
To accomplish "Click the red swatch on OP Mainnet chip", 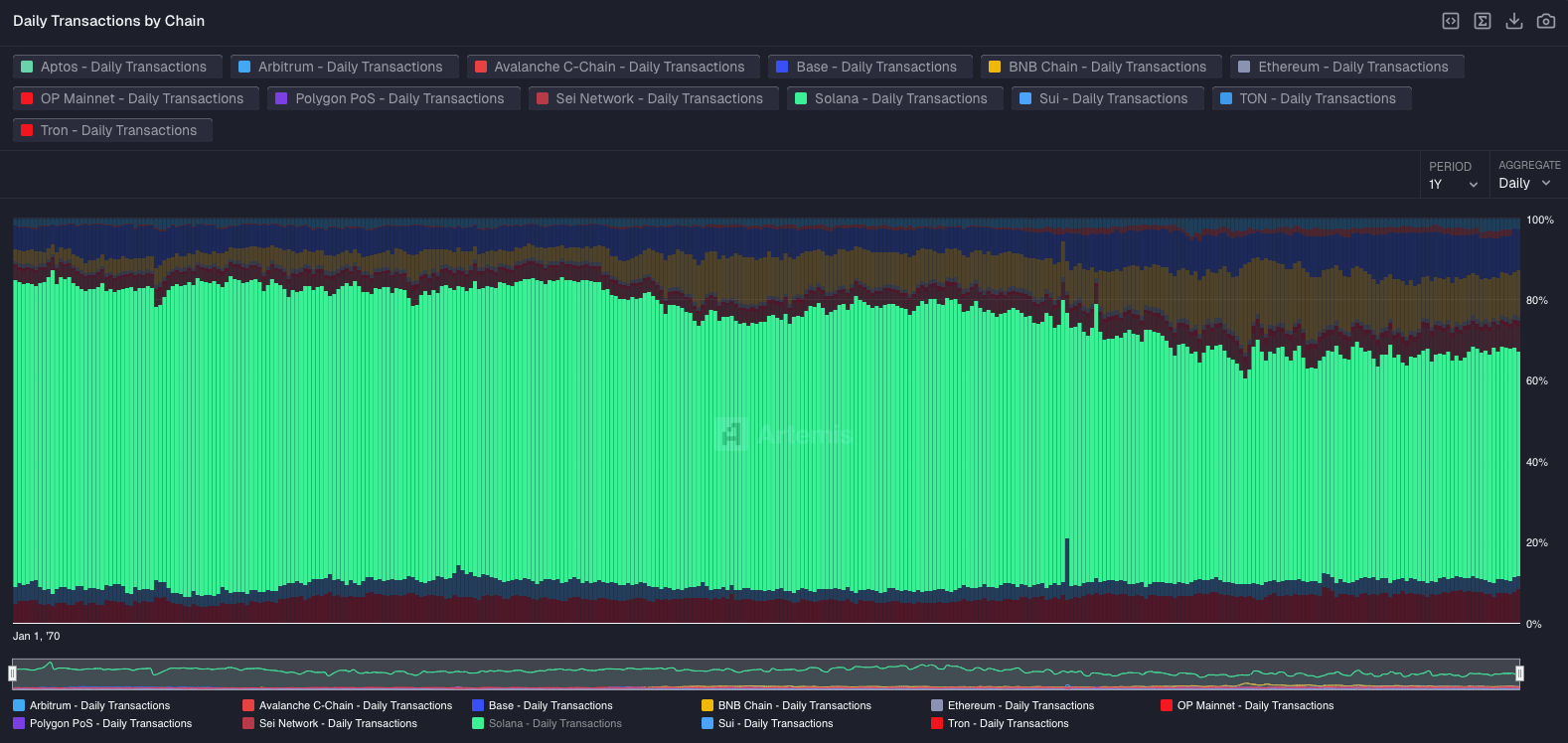I will (27, 98).
